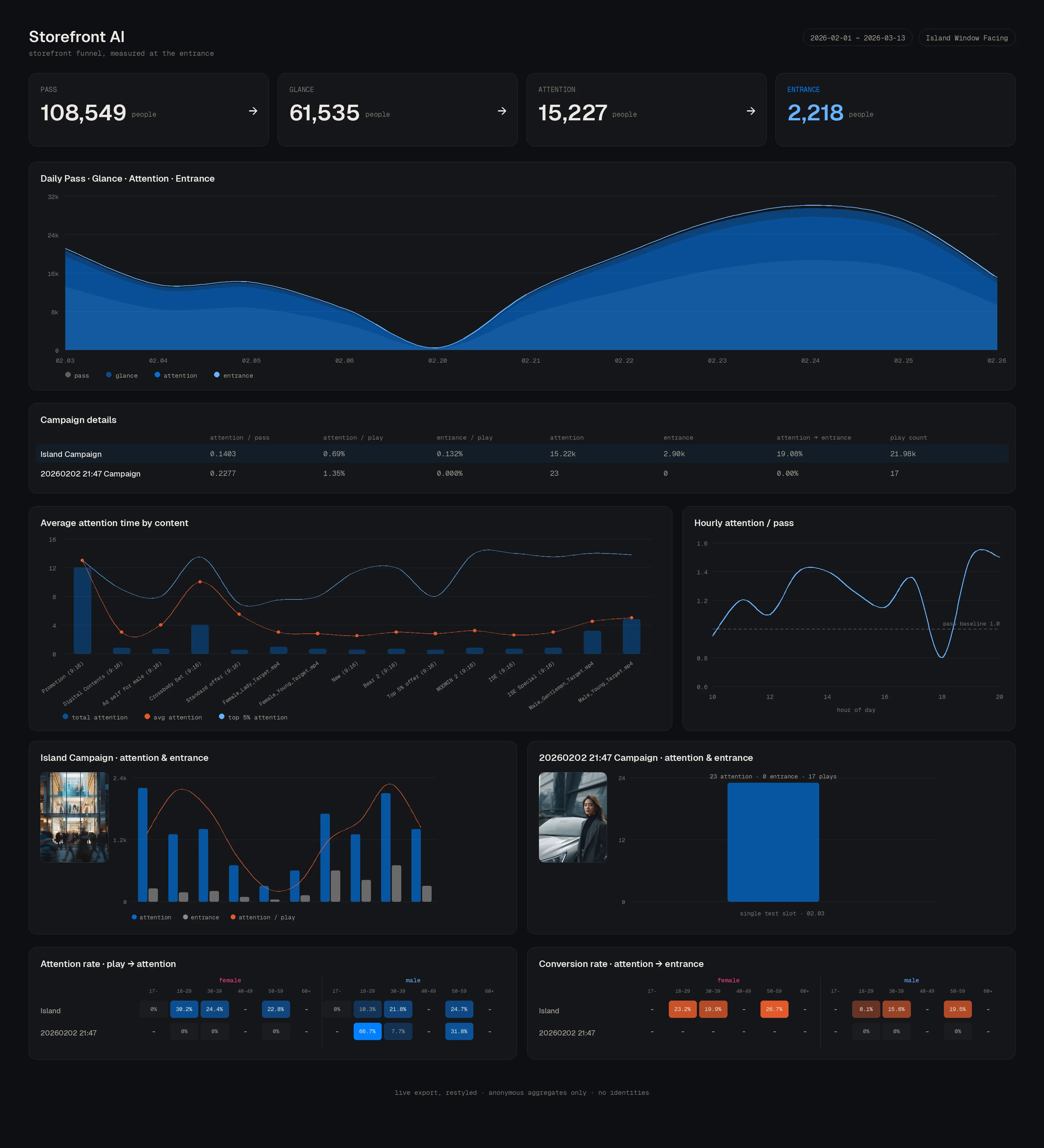Click the ENTRANCE card value 2,218
This screenshot has width=1044, height=1148.
coord(815,112)
